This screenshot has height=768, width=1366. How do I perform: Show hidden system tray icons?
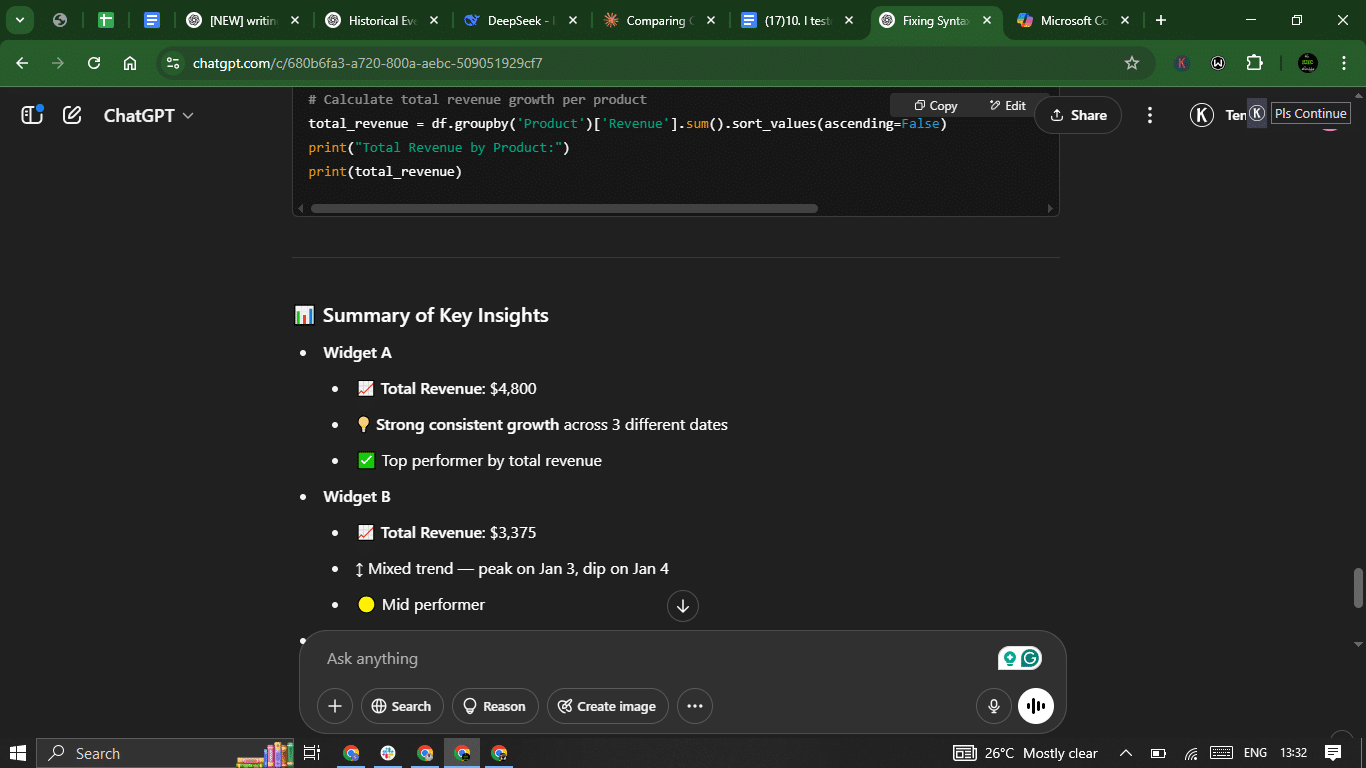(x=1126, y=753)
